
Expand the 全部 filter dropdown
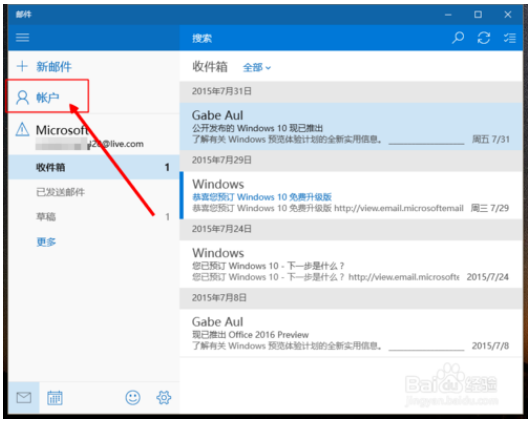(257, 68)
